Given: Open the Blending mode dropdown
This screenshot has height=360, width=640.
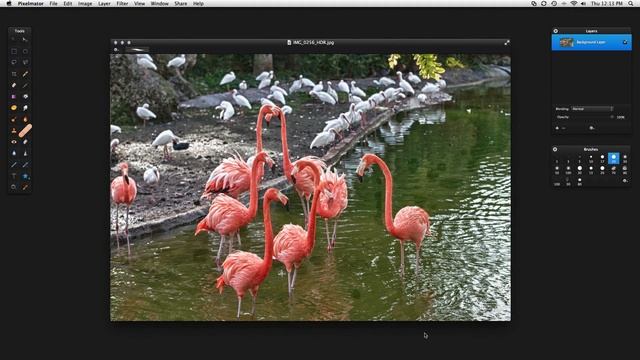Looking at the screenshot, I should click(592, 109).
